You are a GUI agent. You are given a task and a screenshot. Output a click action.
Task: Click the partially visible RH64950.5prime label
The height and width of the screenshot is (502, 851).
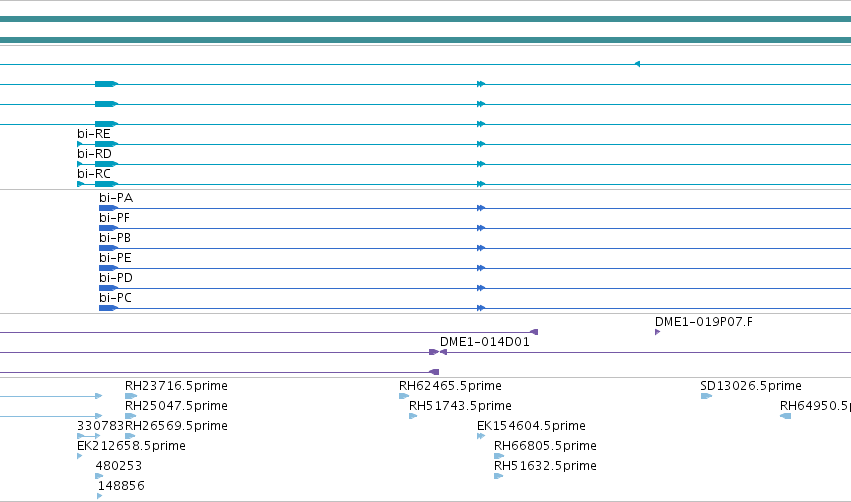pos(815,406)
